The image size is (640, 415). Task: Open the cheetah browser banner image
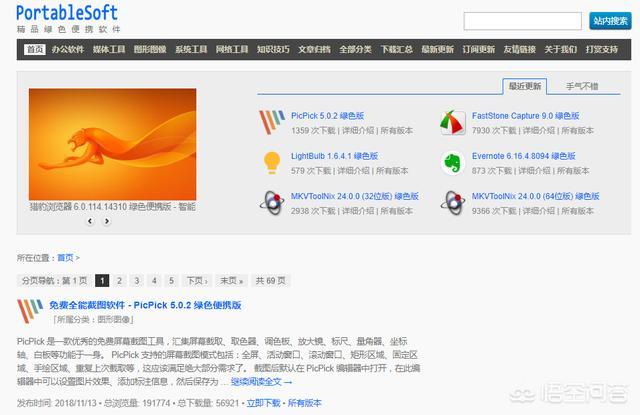(112, 144)
